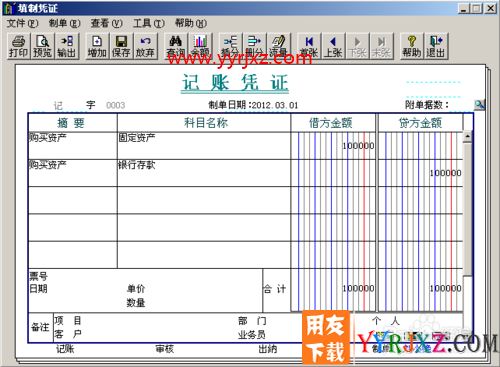This screenshot has width=500, height=367.
Task: Open the 文件(F) menu
Action: pos(22,23)
